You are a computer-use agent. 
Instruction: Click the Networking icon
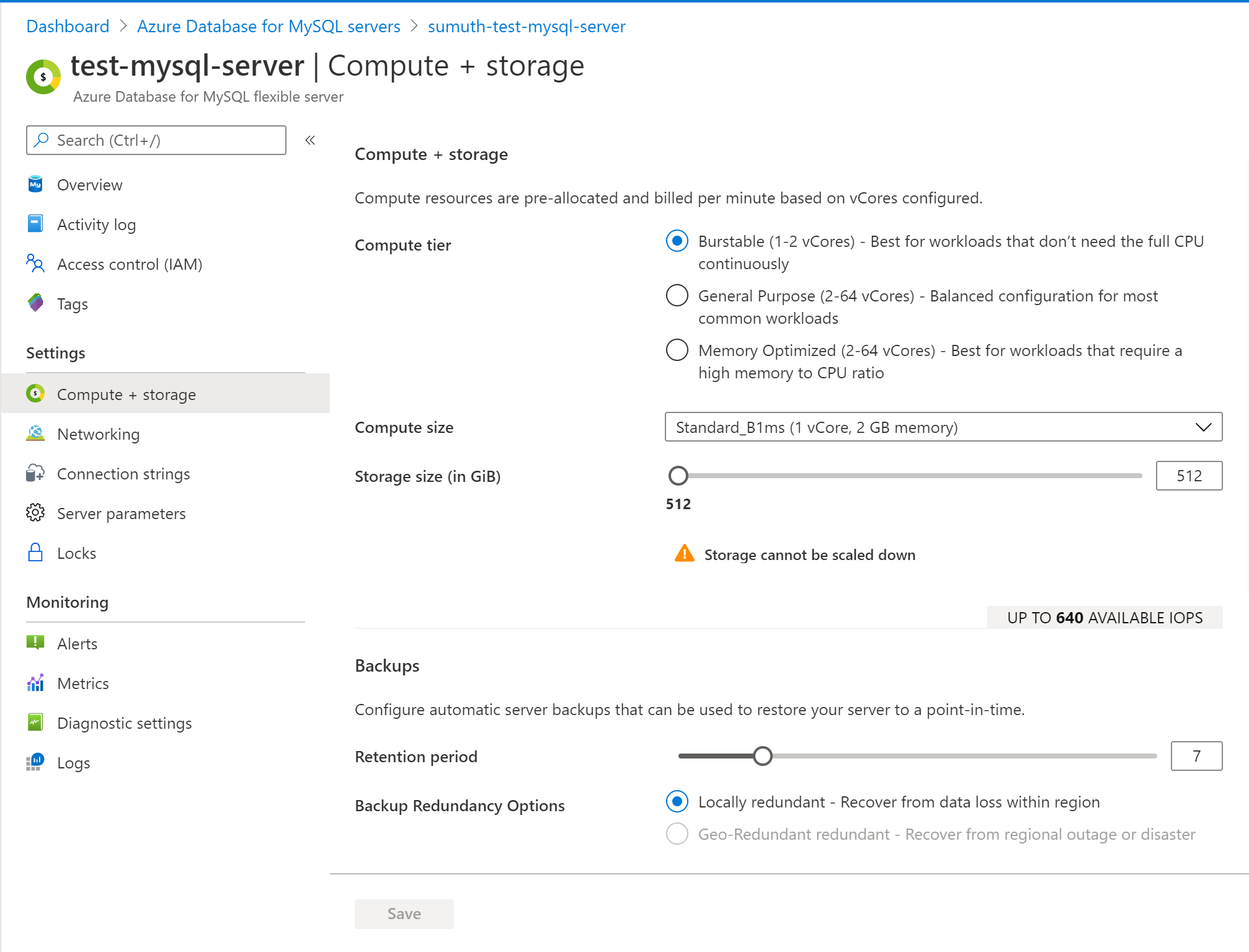pos(35,434)
